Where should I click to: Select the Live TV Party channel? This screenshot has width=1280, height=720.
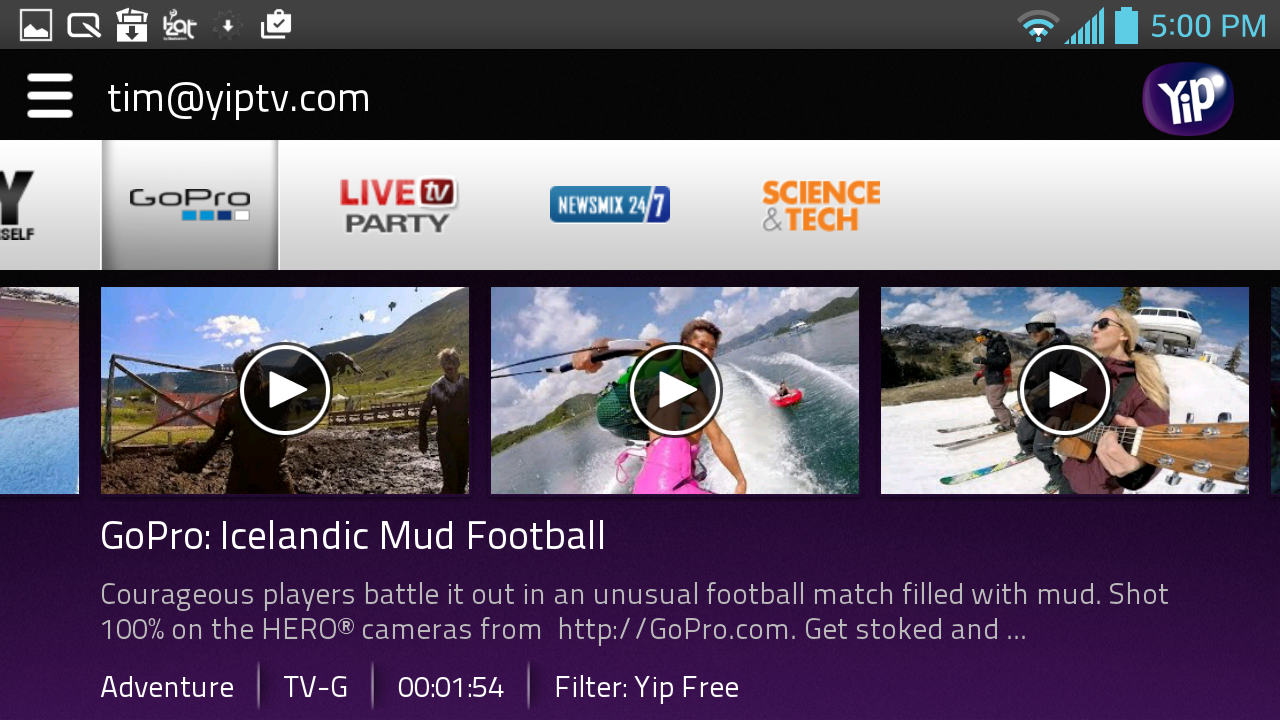click(398, 205)
